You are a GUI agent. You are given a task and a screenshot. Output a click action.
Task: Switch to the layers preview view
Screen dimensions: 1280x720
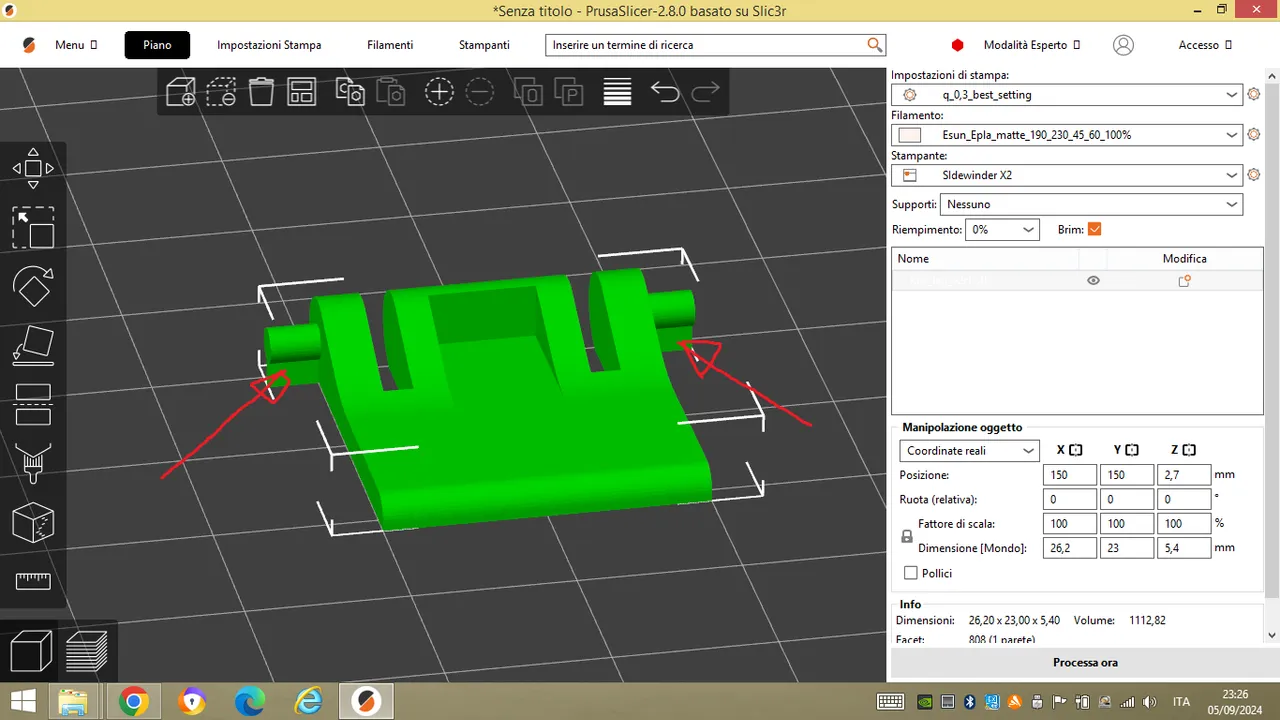coord(87,650)
